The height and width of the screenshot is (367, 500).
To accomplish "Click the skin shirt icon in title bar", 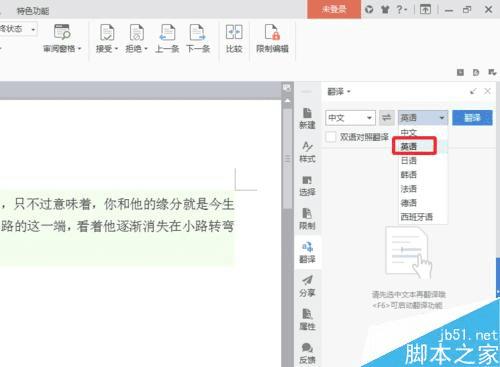I will click(385, 9).
